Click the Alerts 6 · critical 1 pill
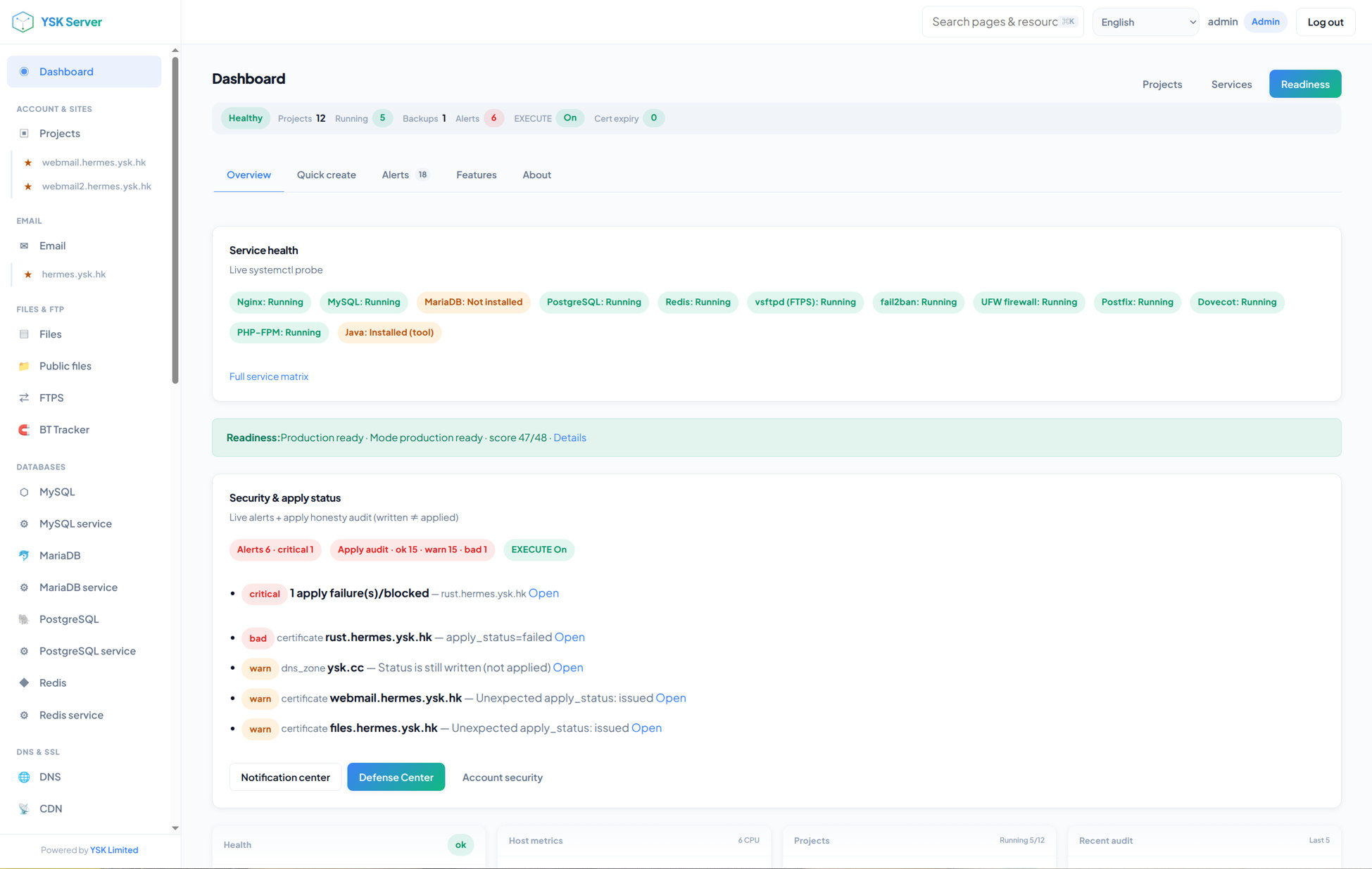 point(275,550)
